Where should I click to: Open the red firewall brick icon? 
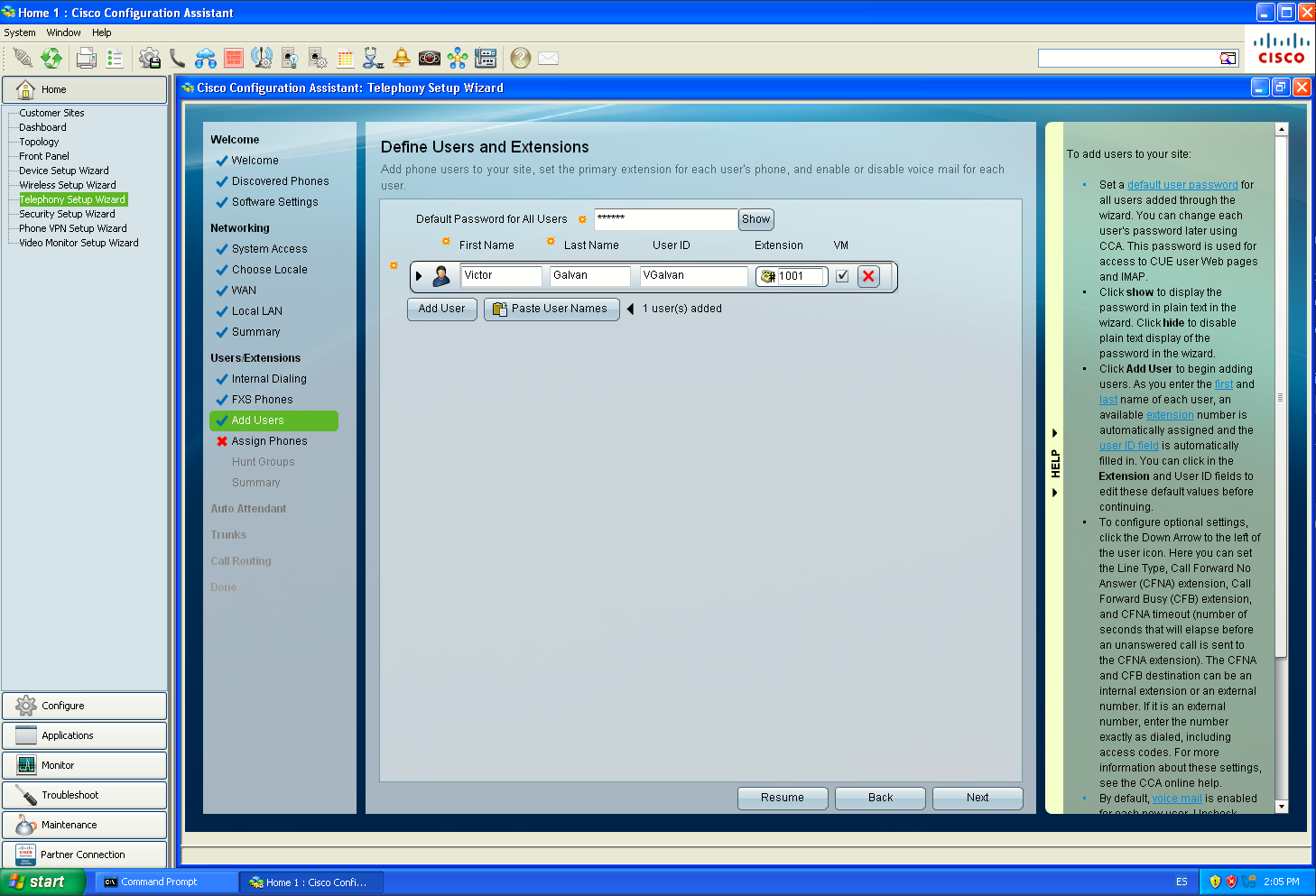[x=234, y=59]
